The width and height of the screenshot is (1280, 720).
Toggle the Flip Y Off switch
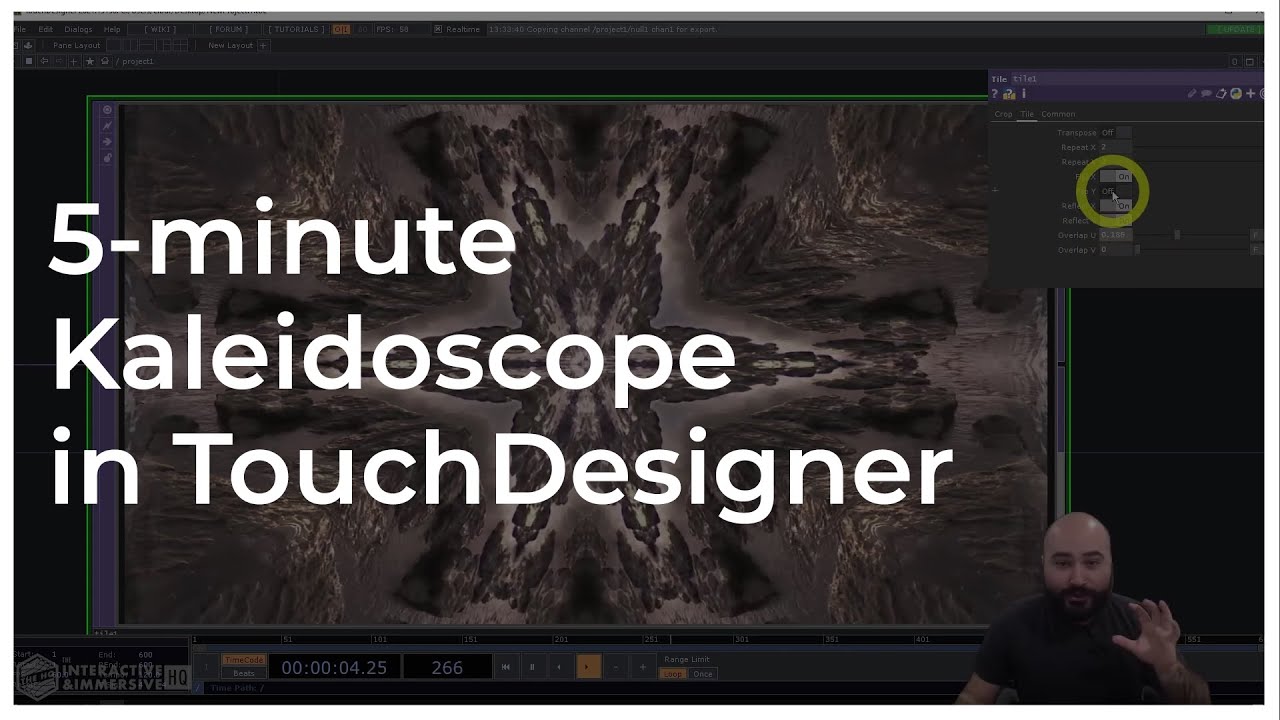pyautogui.click(x=1115, y=191)
